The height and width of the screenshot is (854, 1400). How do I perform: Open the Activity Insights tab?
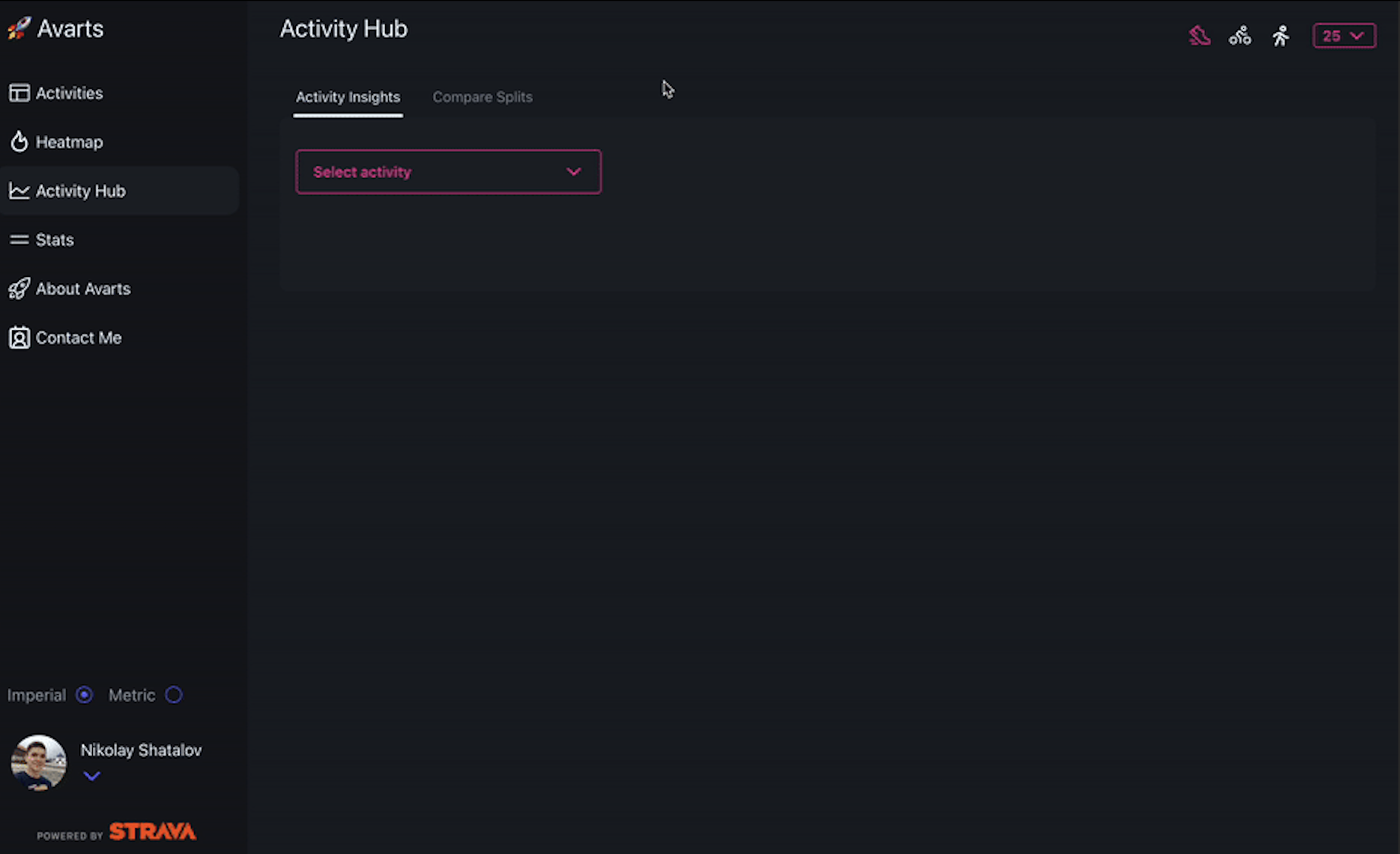pyautogui.click(x=348, y=97)
